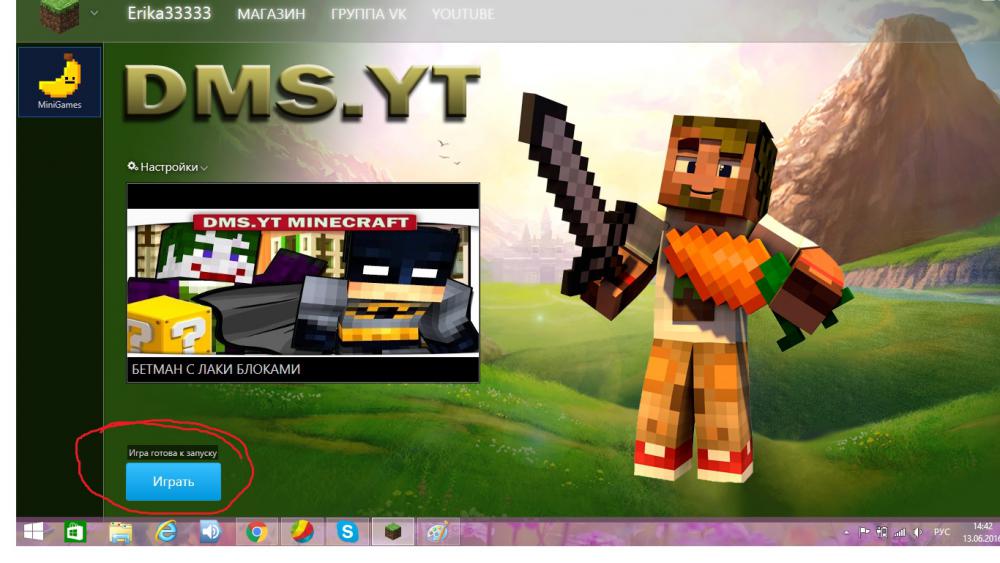Open the Windows Start button
1000x563 pixels.
pos(34,533)
